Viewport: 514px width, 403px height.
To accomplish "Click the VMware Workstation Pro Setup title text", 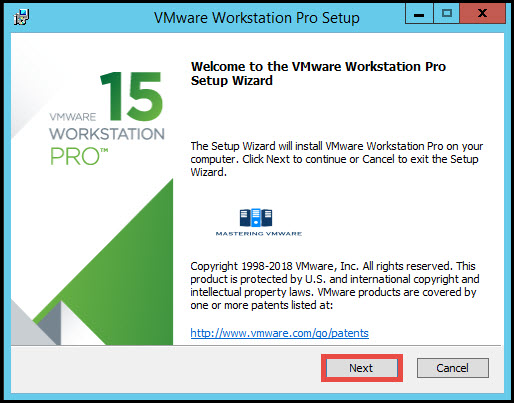I will tap(257, 18).
